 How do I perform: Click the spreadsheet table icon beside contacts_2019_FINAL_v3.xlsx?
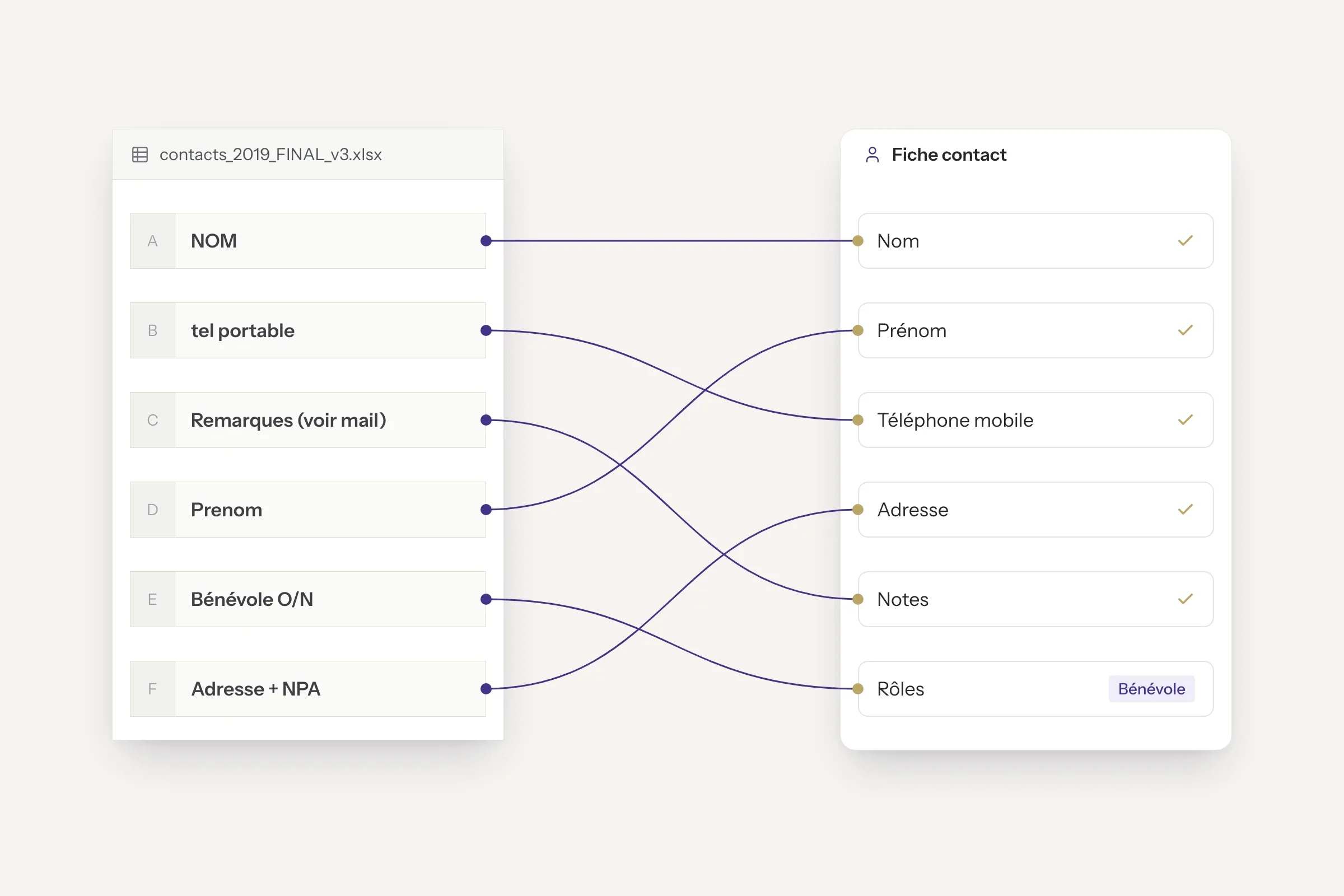click(x=140, y=155)
